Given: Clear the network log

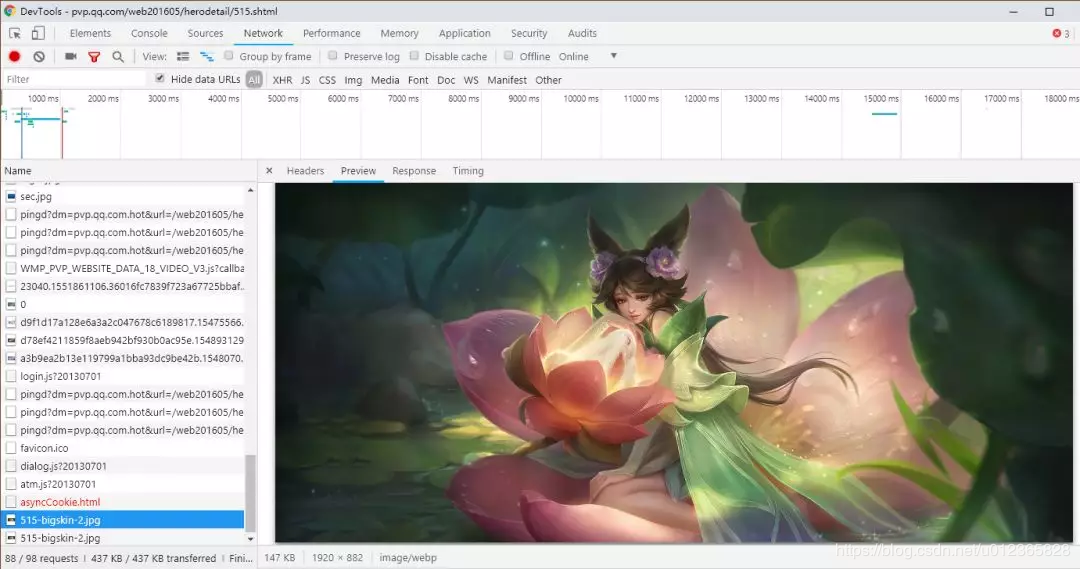Looking at the screenshot, I should tap(39, 56).
